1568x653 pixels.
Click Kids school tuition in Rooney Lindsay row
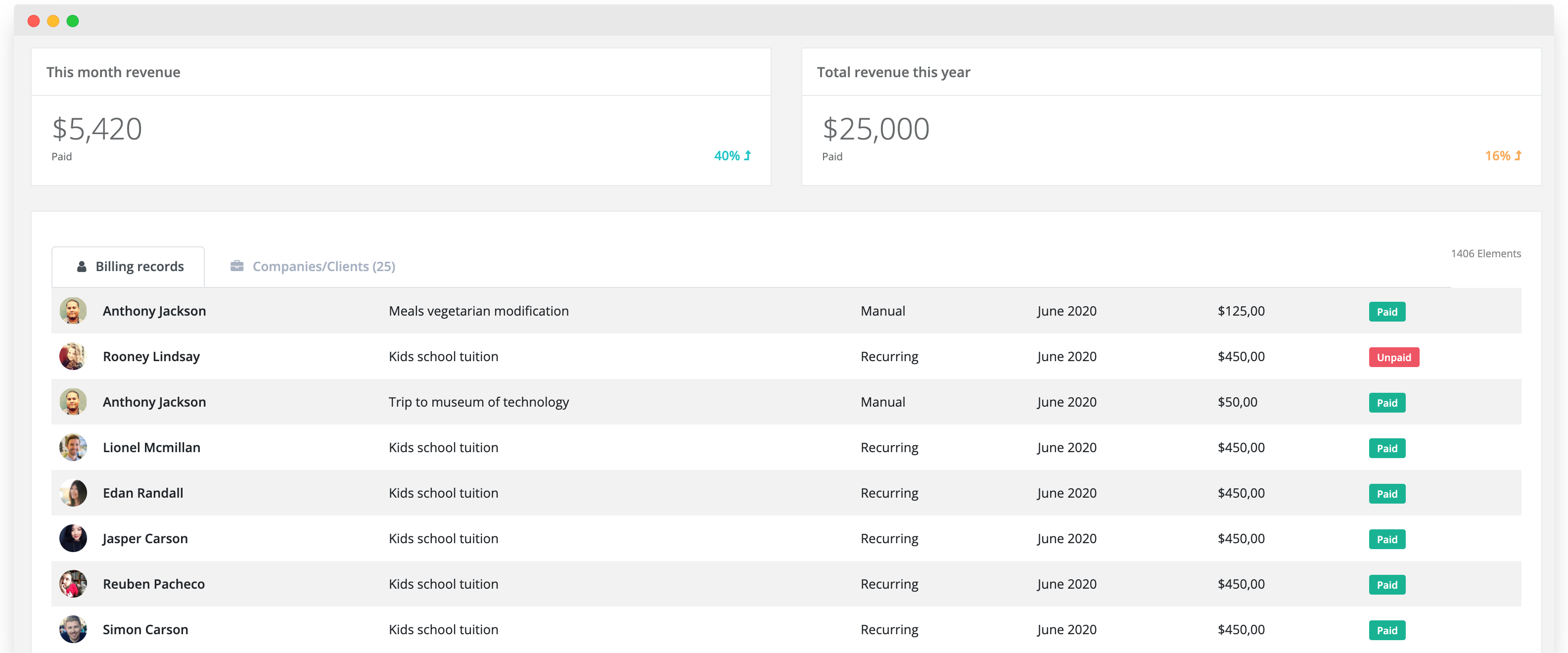pyautogui.click(x=443, y=357)
